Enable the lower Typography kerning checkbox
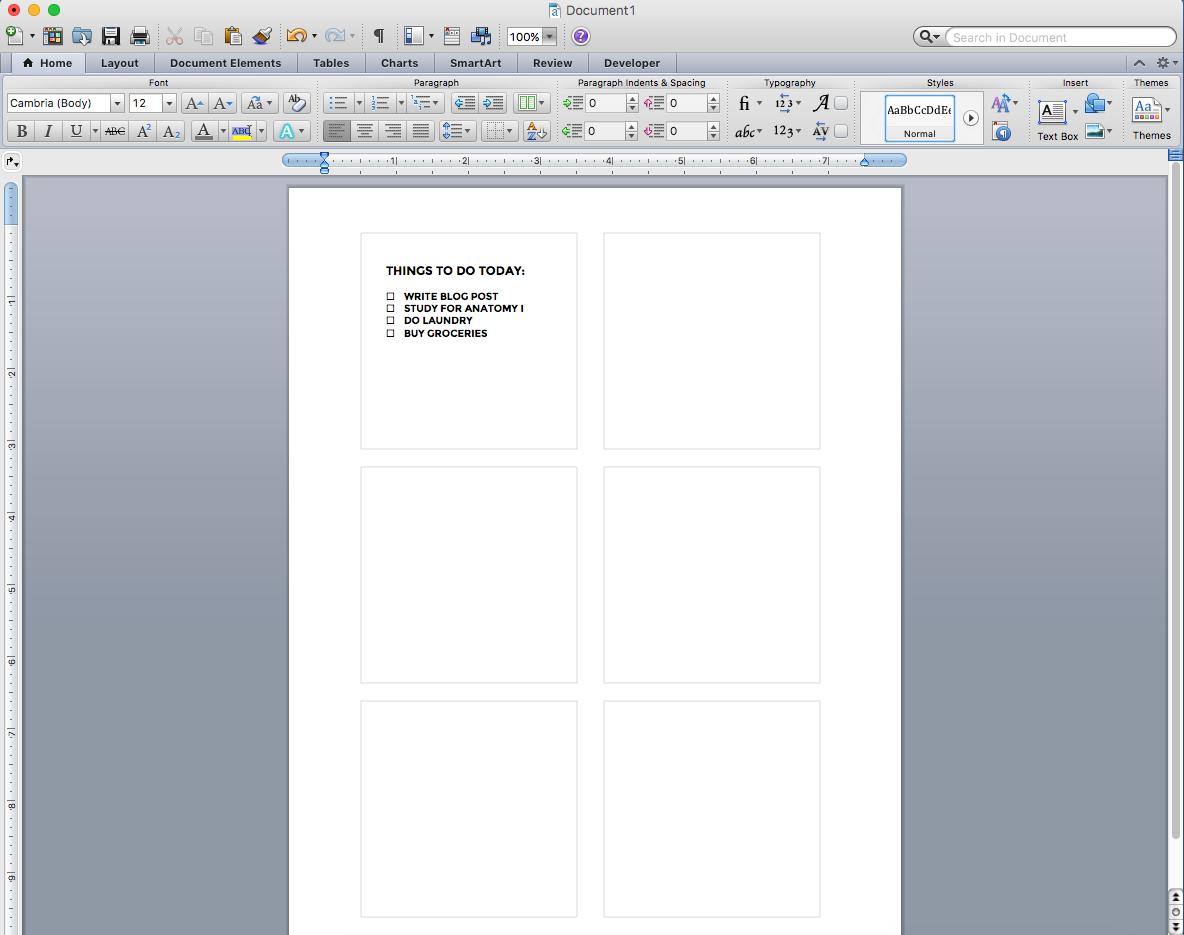Screen dimensions: 1184x935 pyautogui.click(x=840, y=131)
